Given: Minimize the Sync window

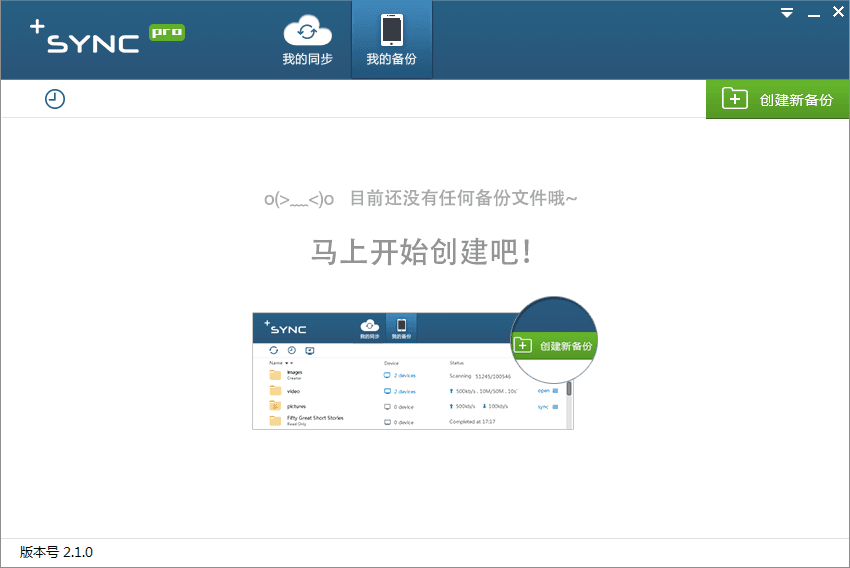Looking at the screenshot, I should pos(813,13).
